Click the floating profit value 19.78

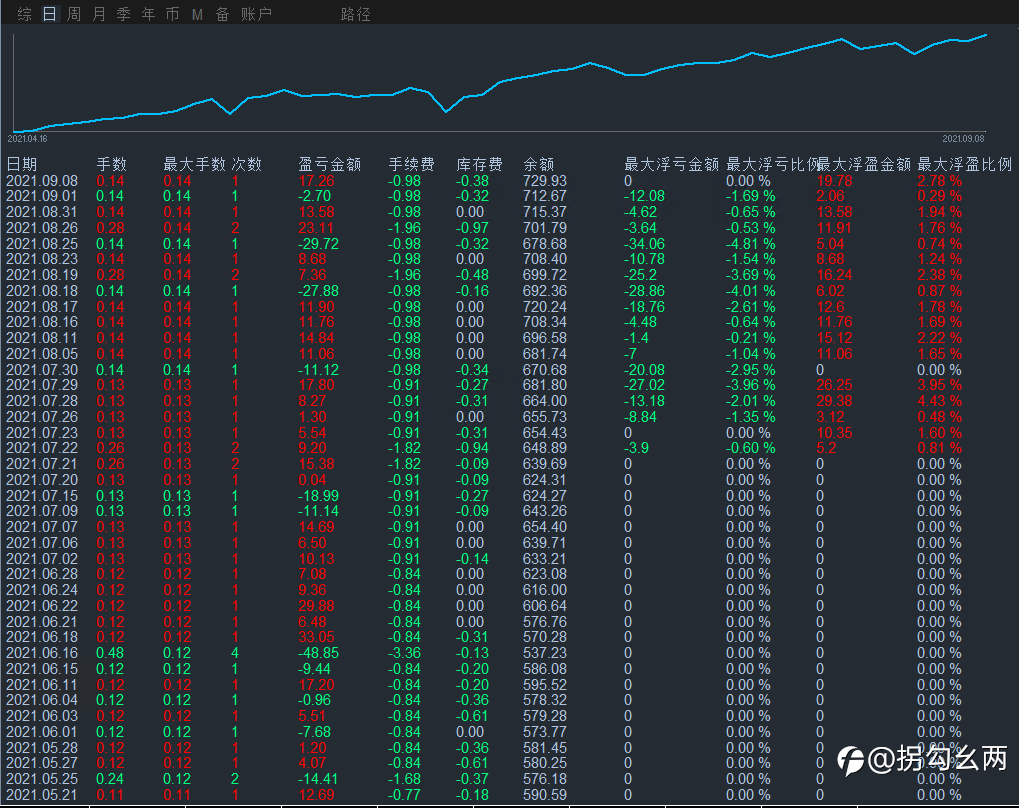834,181
